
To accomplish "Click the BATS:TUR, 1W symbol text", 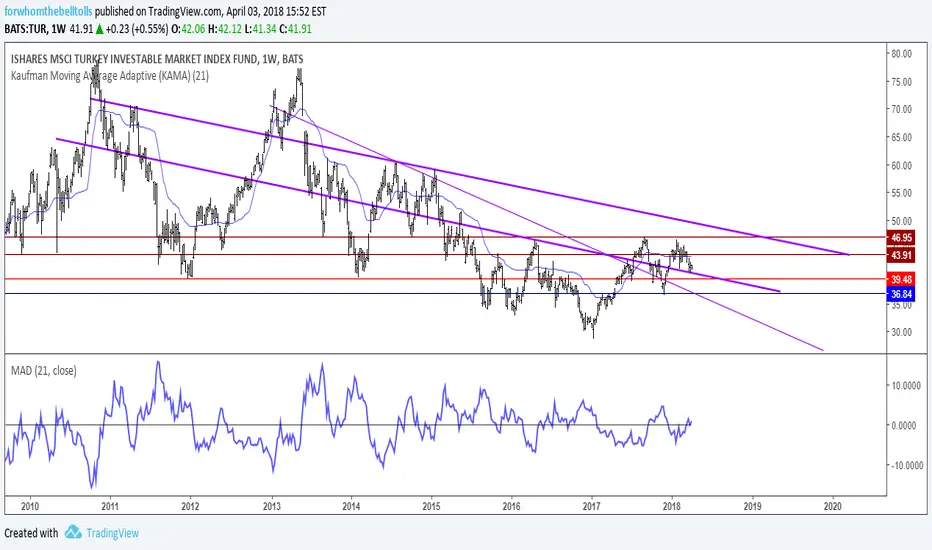I will coord(34,29).
